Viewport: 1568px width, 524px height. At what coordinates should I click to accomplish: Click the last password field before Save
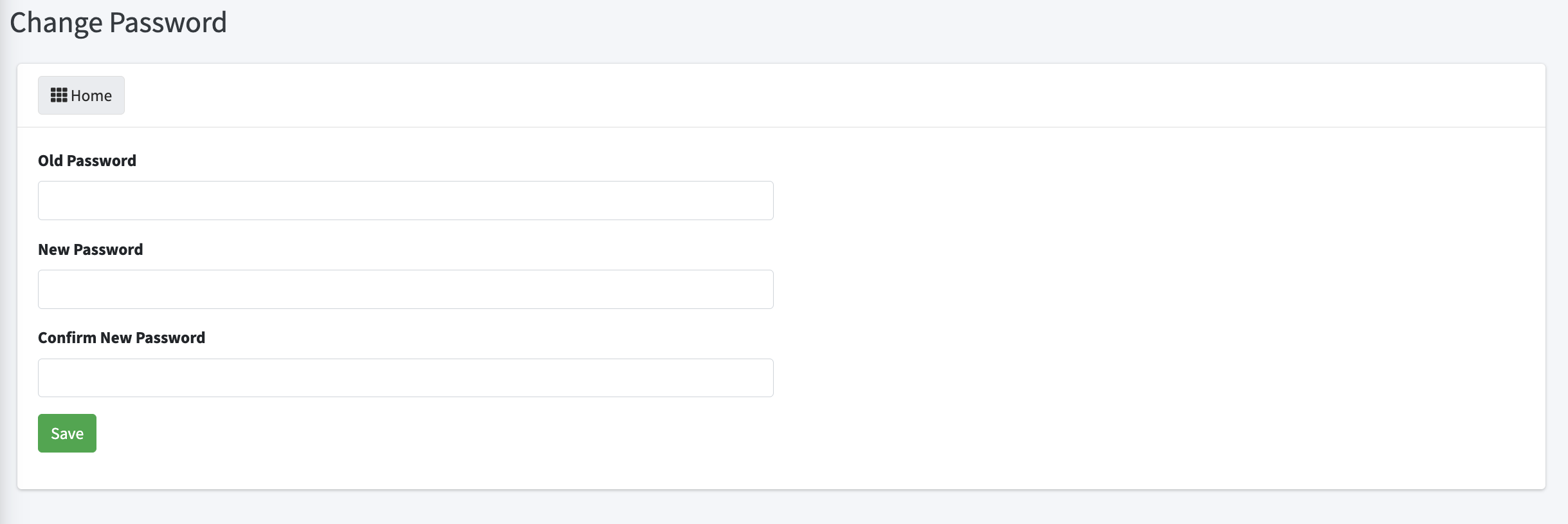click(x=406, y=378)
